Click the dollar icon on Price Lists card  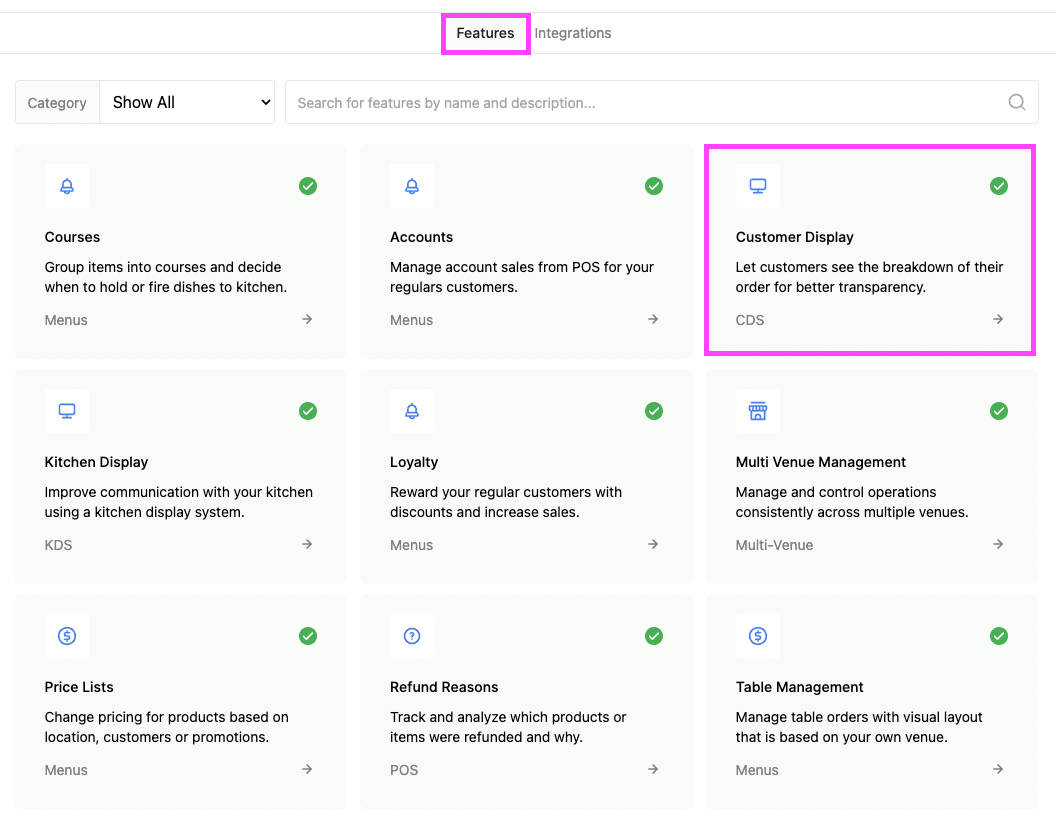67,636
